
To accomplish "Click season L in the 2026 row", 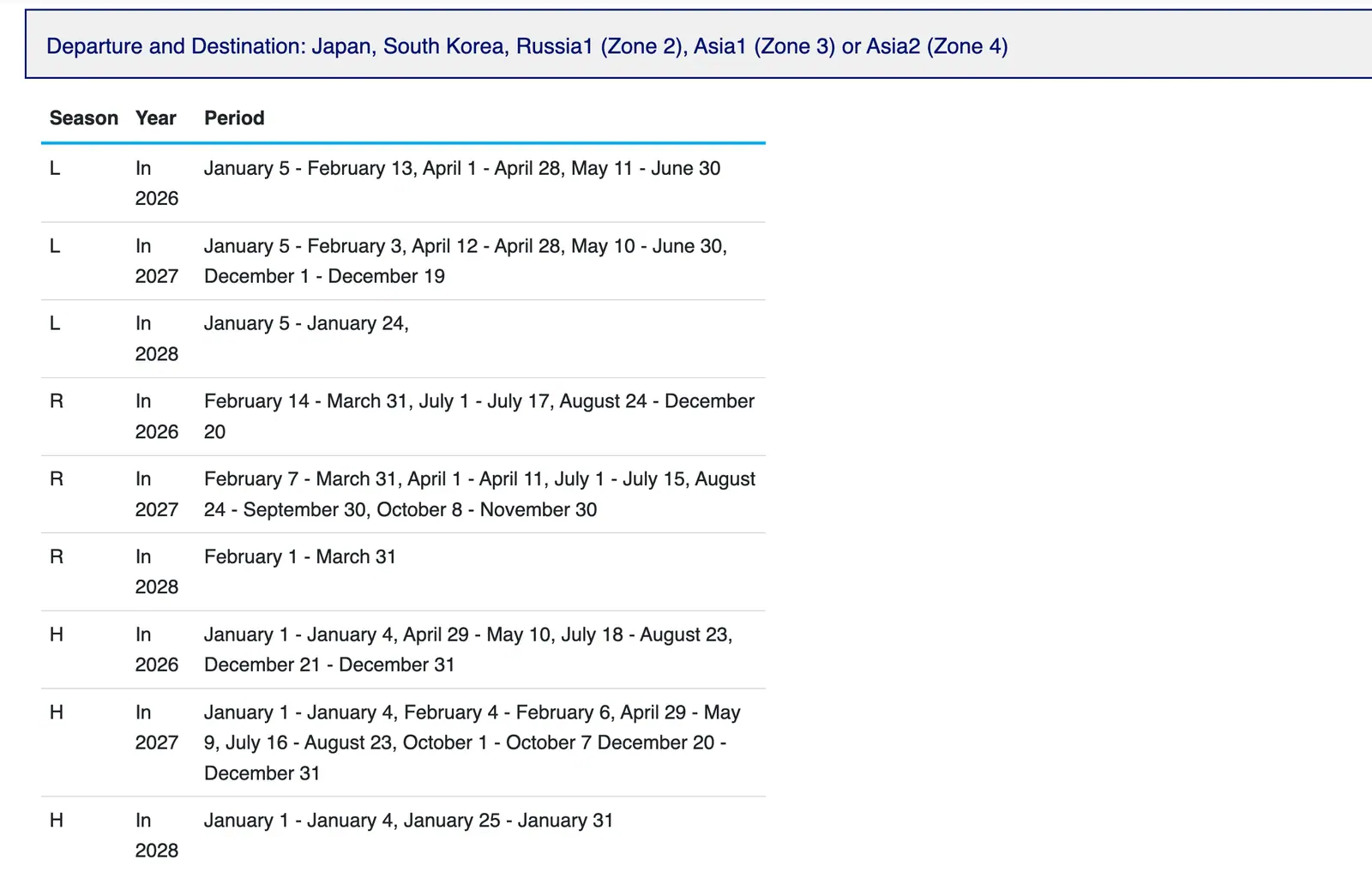I will pyautogui.click(x=55, y=169).
